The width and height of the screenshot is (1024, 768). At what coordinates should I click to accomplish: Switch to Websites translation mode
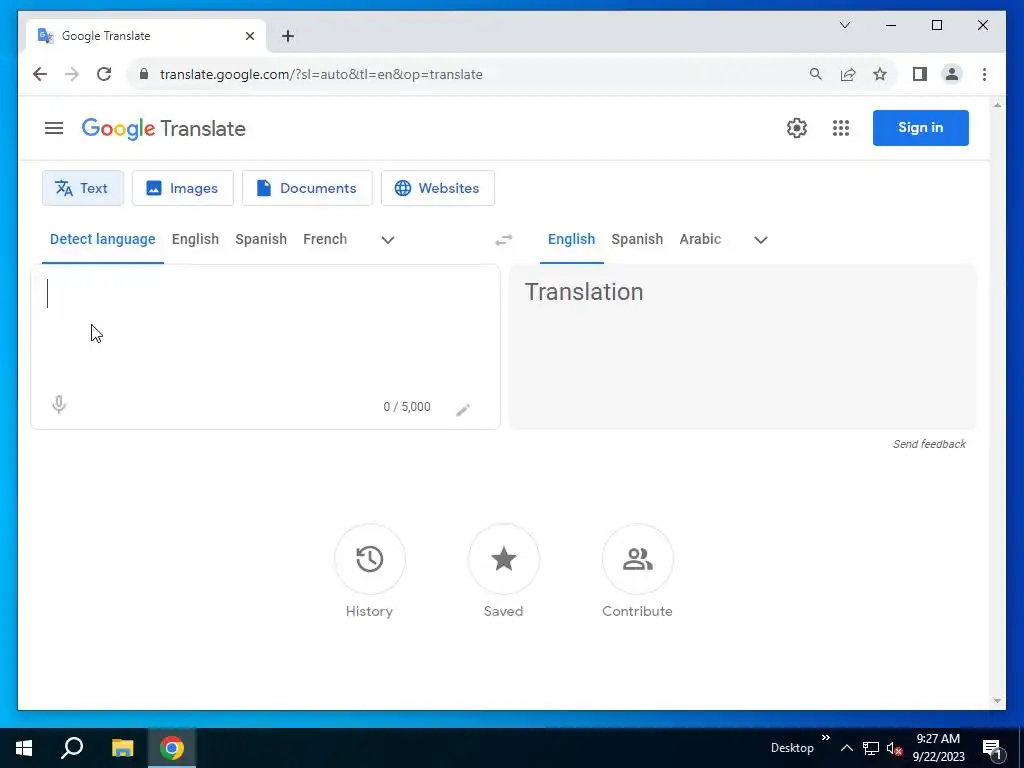[x=438, y=188]
